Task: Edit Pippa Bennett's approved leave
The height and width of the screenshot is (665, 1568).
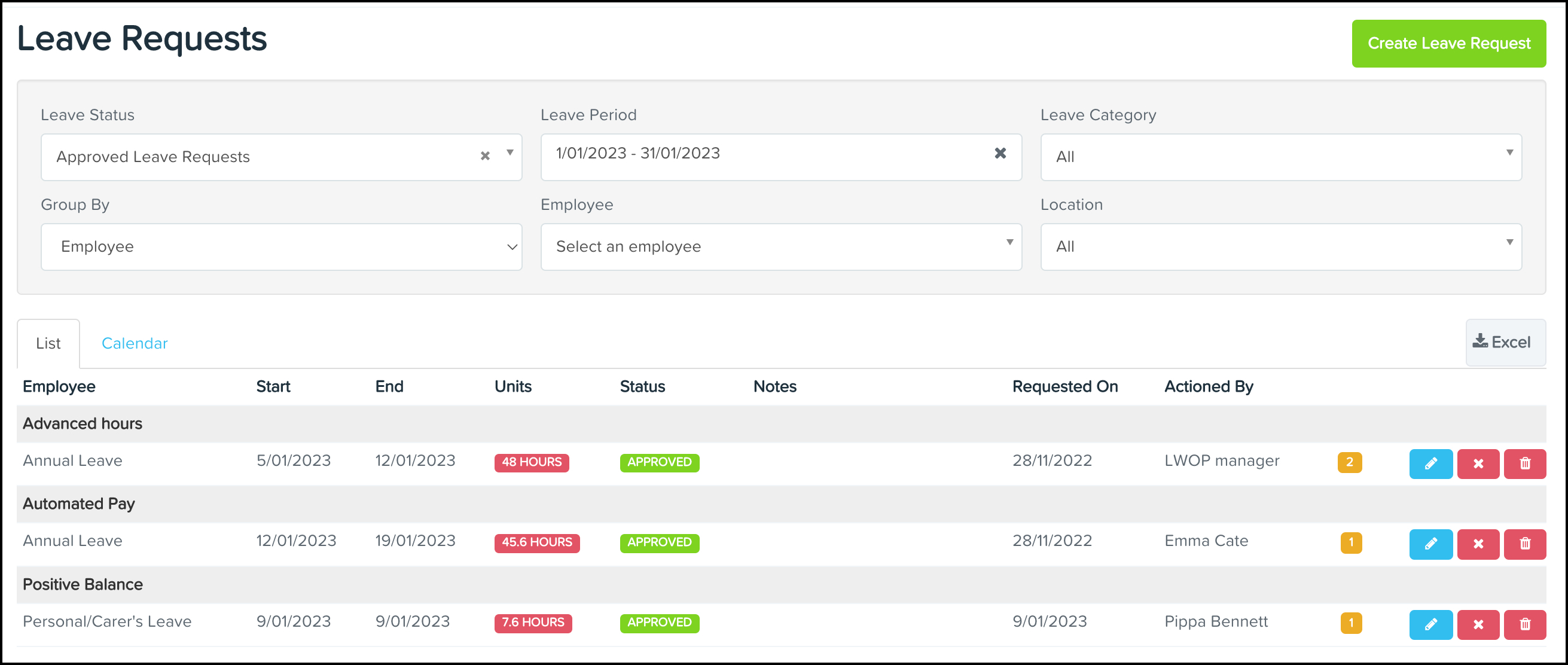Action: (x=1430, y=624)
